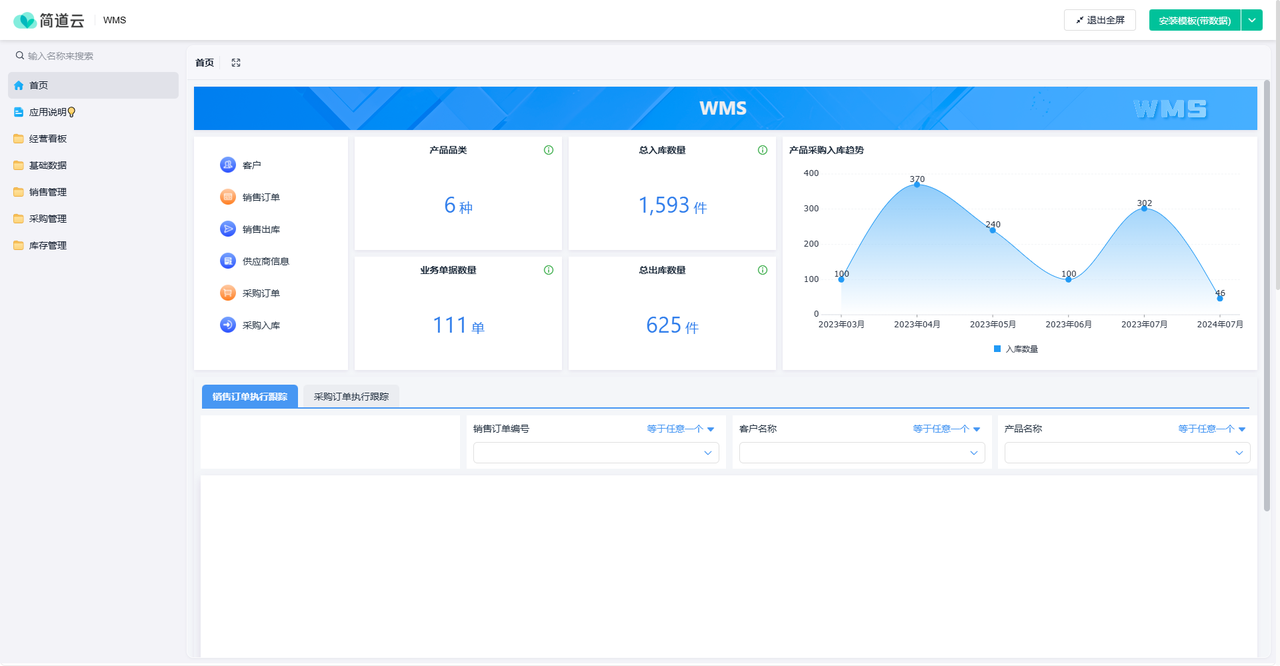Image resolution: width=1280 pixels, height=666 pixels.
Task: Click the 产品采购入库趋势 chart title
Action: click(x=826, y=150)
